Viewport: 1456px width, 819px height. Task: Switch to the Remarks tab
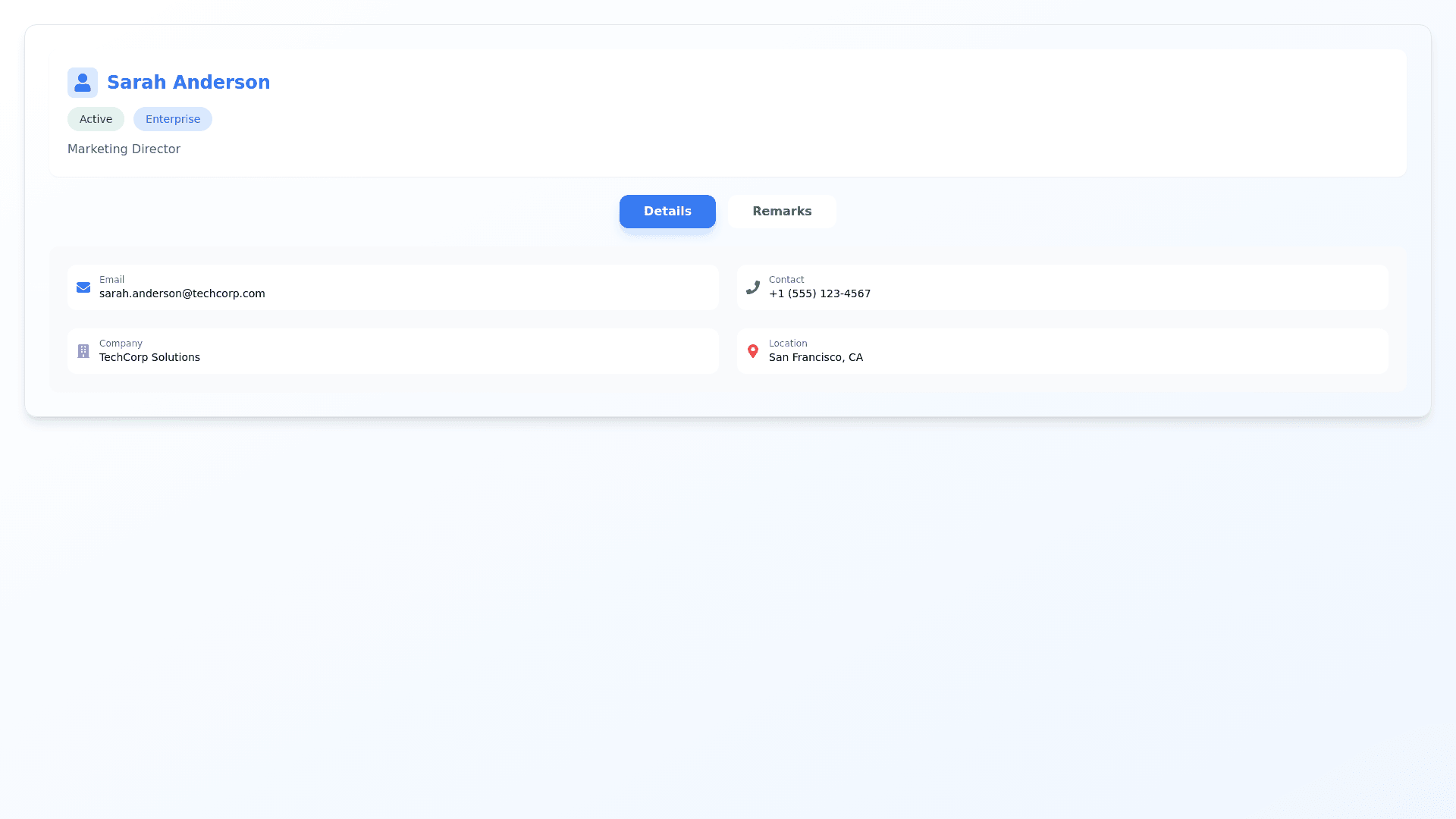(x=782, y=212)
